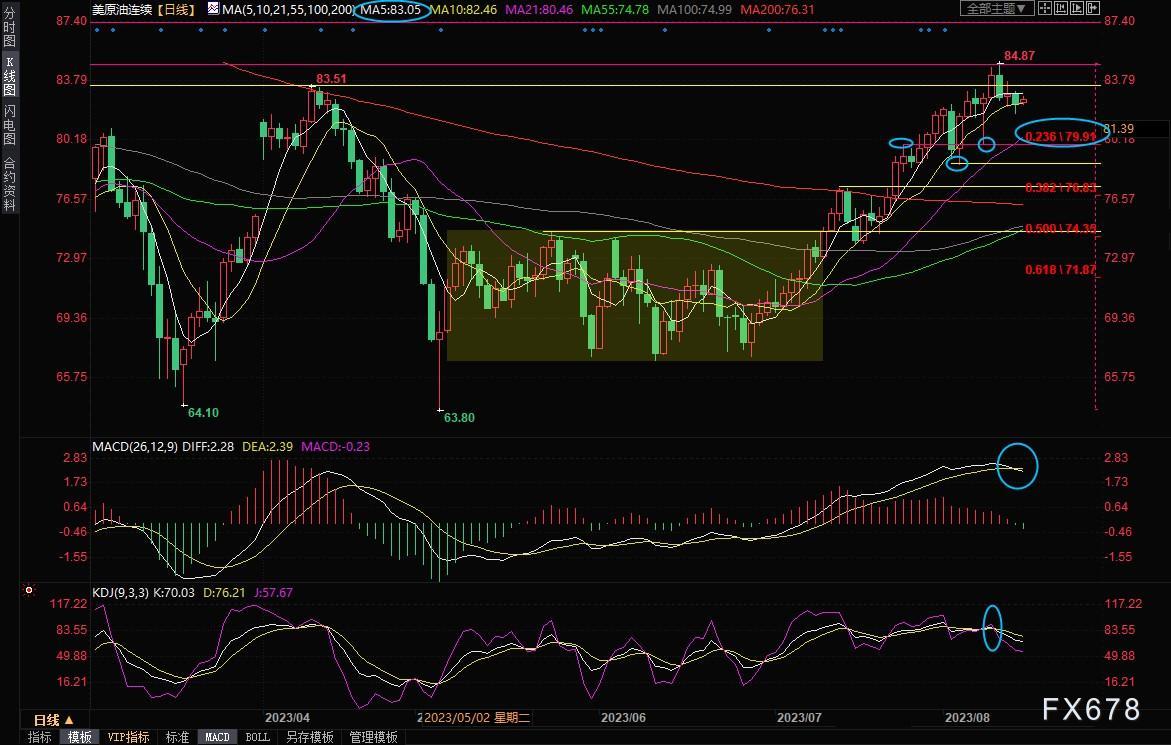Click 另存模板 to save template
This screenshot has height=745, width=1171.
coord(309,737)
